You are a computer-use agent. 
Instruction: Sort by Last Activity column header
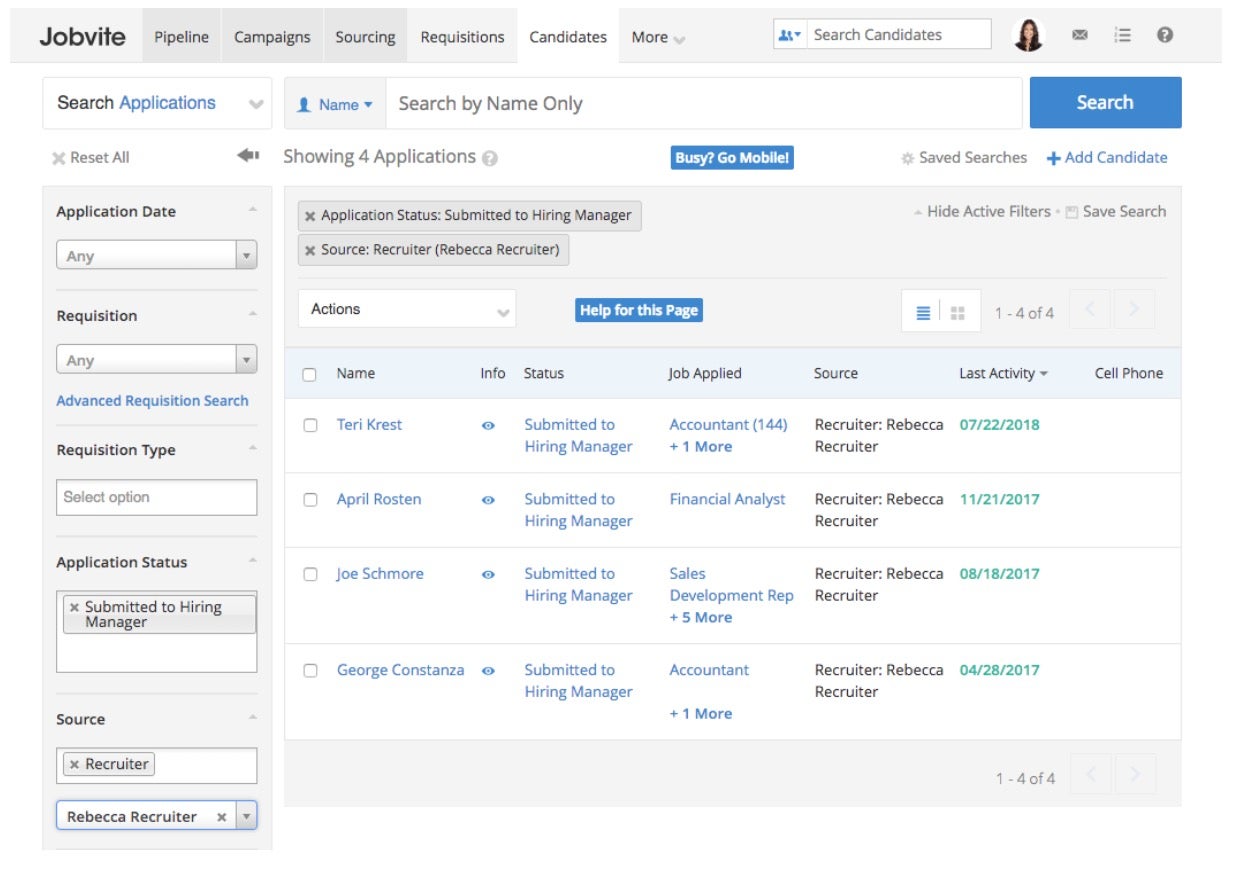(1003, 374)
